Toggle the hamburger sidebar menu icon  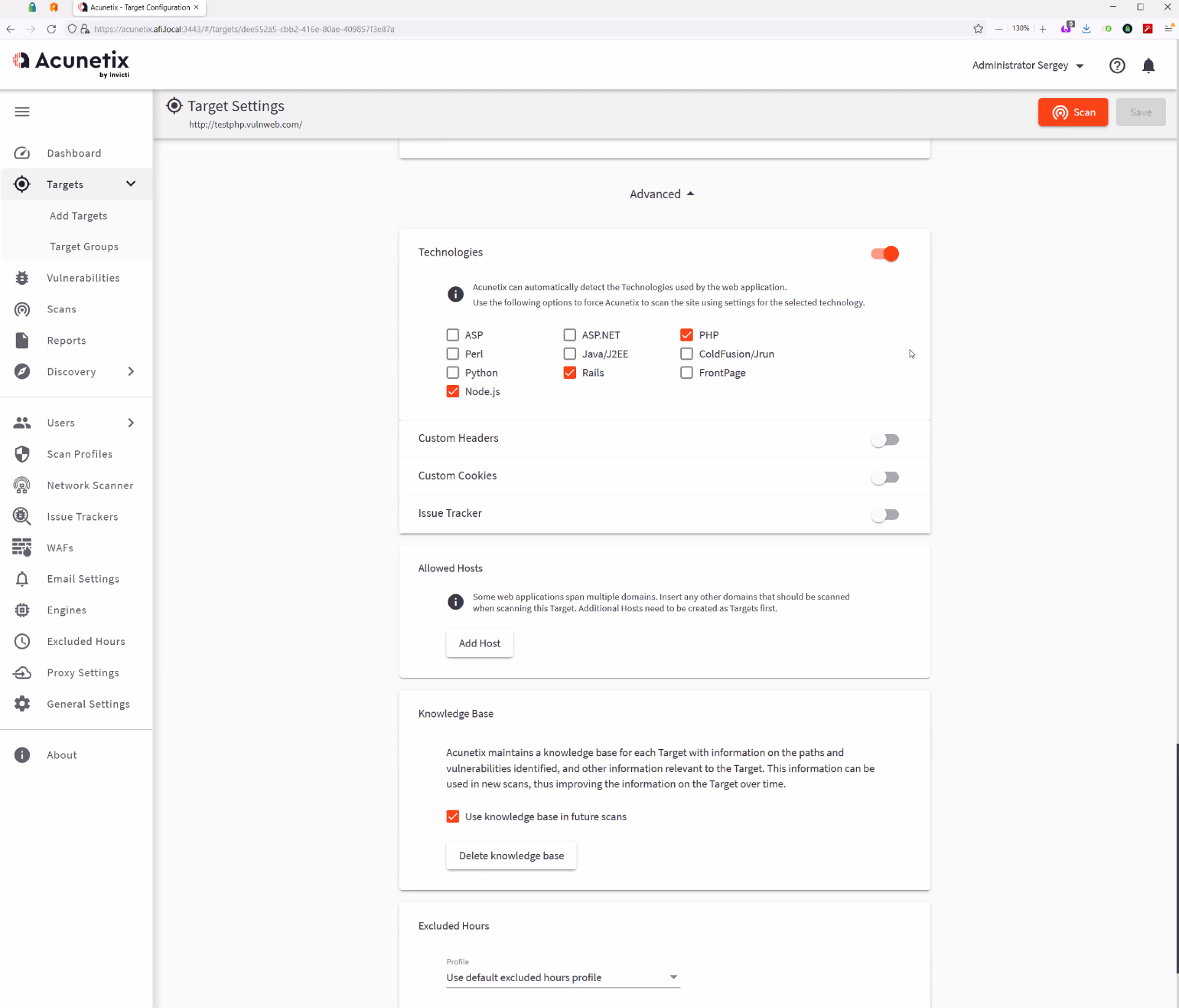(22, 112)
